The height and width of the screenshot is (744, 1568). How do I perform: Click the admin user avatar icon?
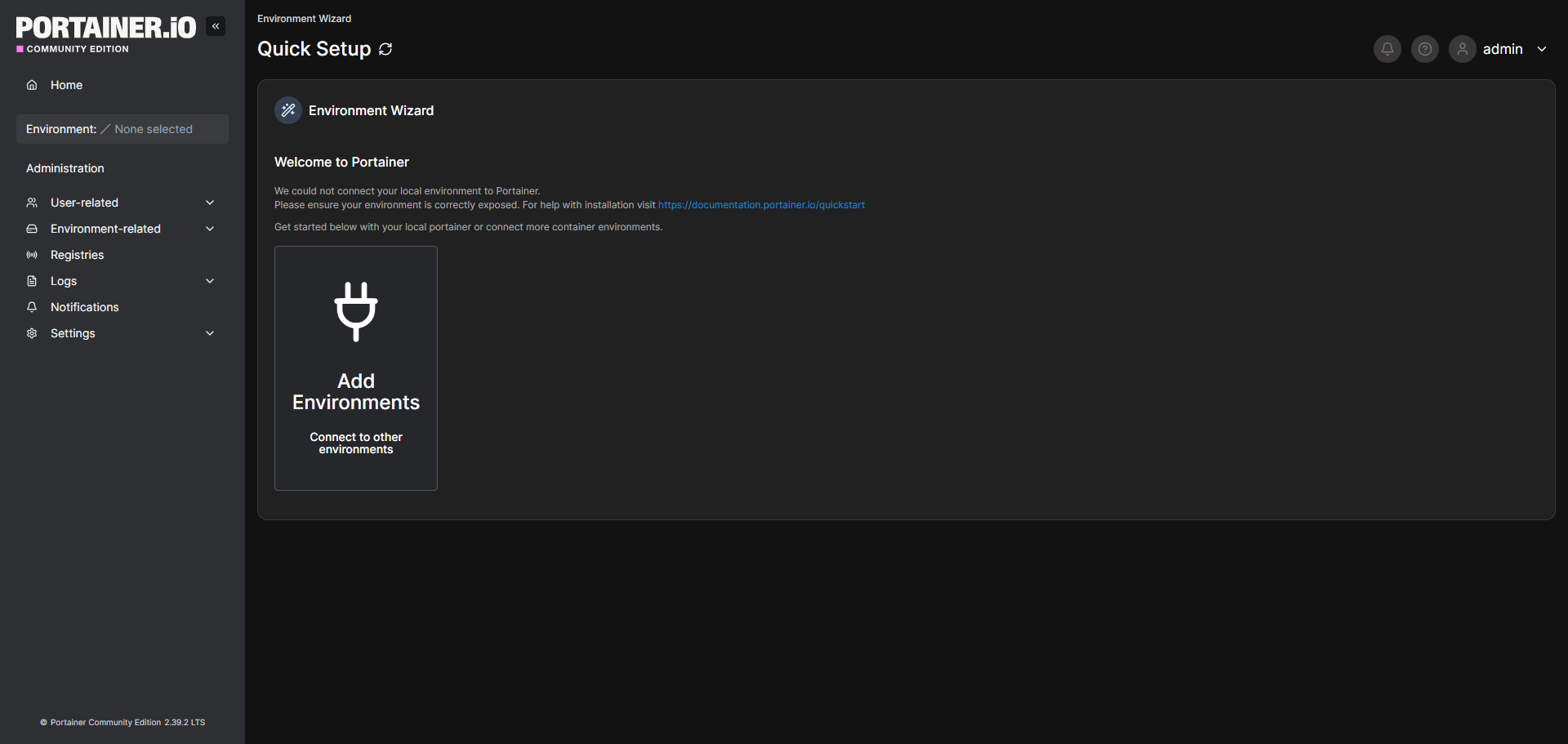click(1463, 49)
